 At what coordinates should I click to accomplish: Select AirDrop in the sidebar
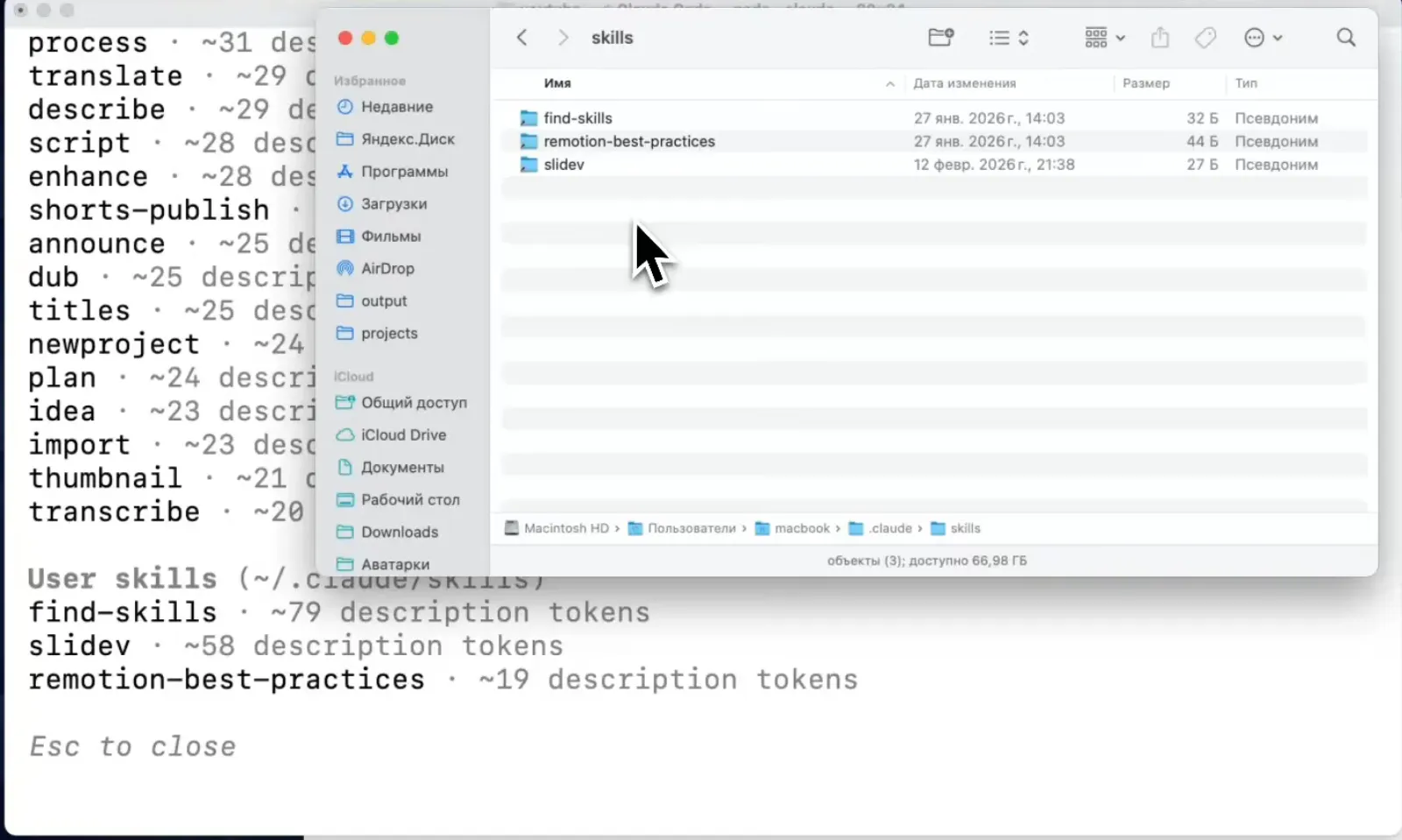click(375, 269)
